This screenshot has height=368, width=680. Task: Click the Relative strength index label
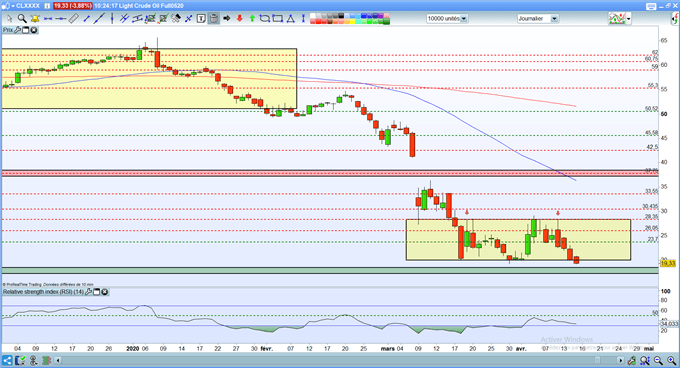tap(43, 292)
